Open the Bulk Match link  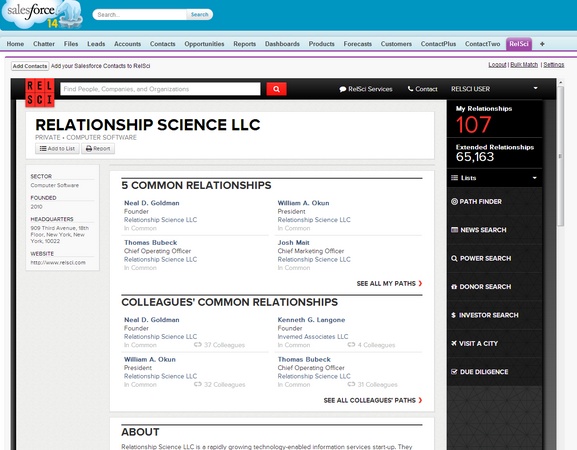point(524,65)
